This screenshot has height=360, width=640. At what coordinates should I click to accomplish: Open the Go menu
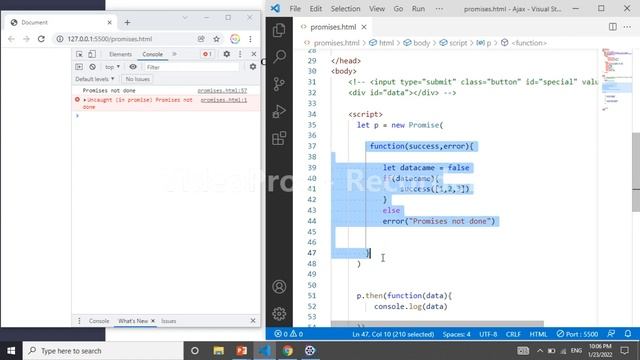coord(398,9)
